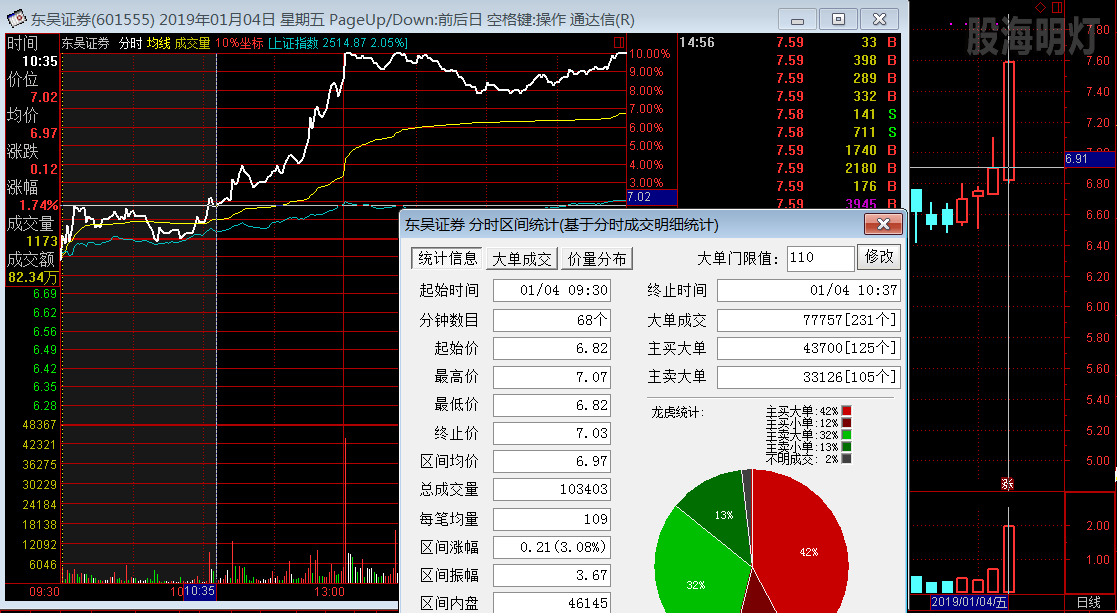The image size is (1117, 613).
Task: Click the 主卖大单 value 33126[105个]
Action: 809,377
